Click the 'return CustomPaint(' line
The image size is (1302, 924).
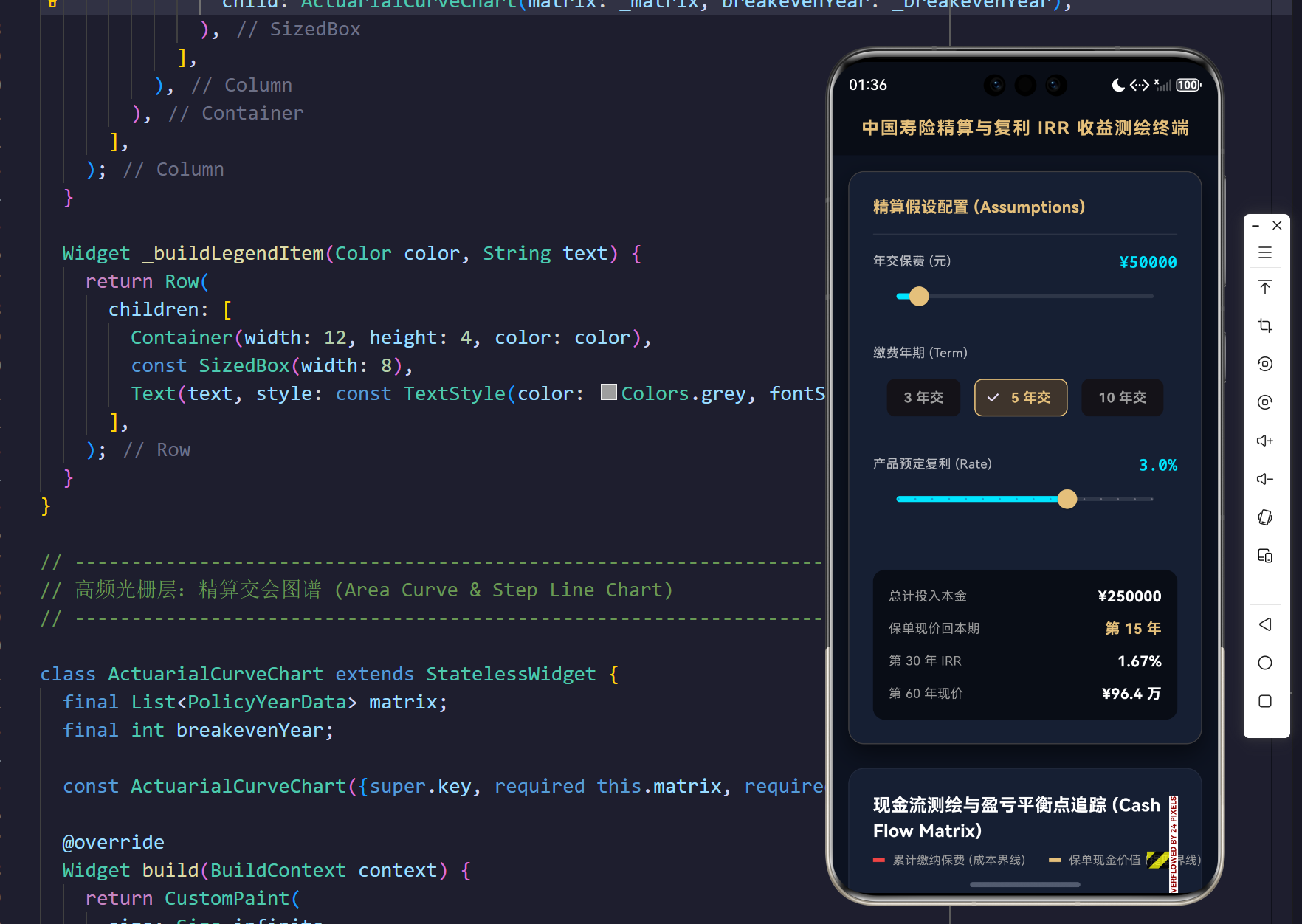[193, 898]
